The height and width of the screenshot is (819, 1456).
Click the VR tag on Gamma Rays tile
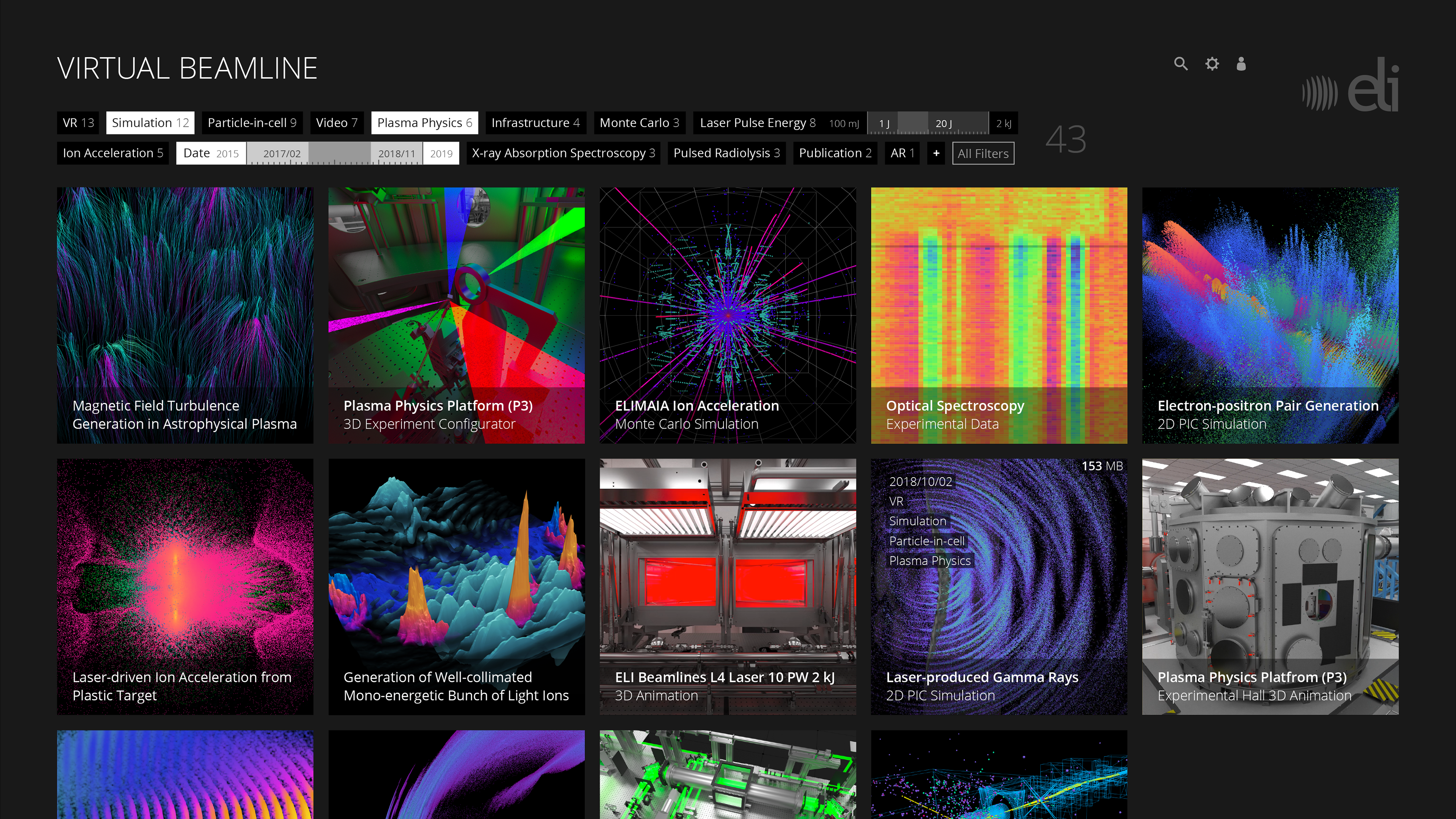pyautogui.click(x=896, y=502)
